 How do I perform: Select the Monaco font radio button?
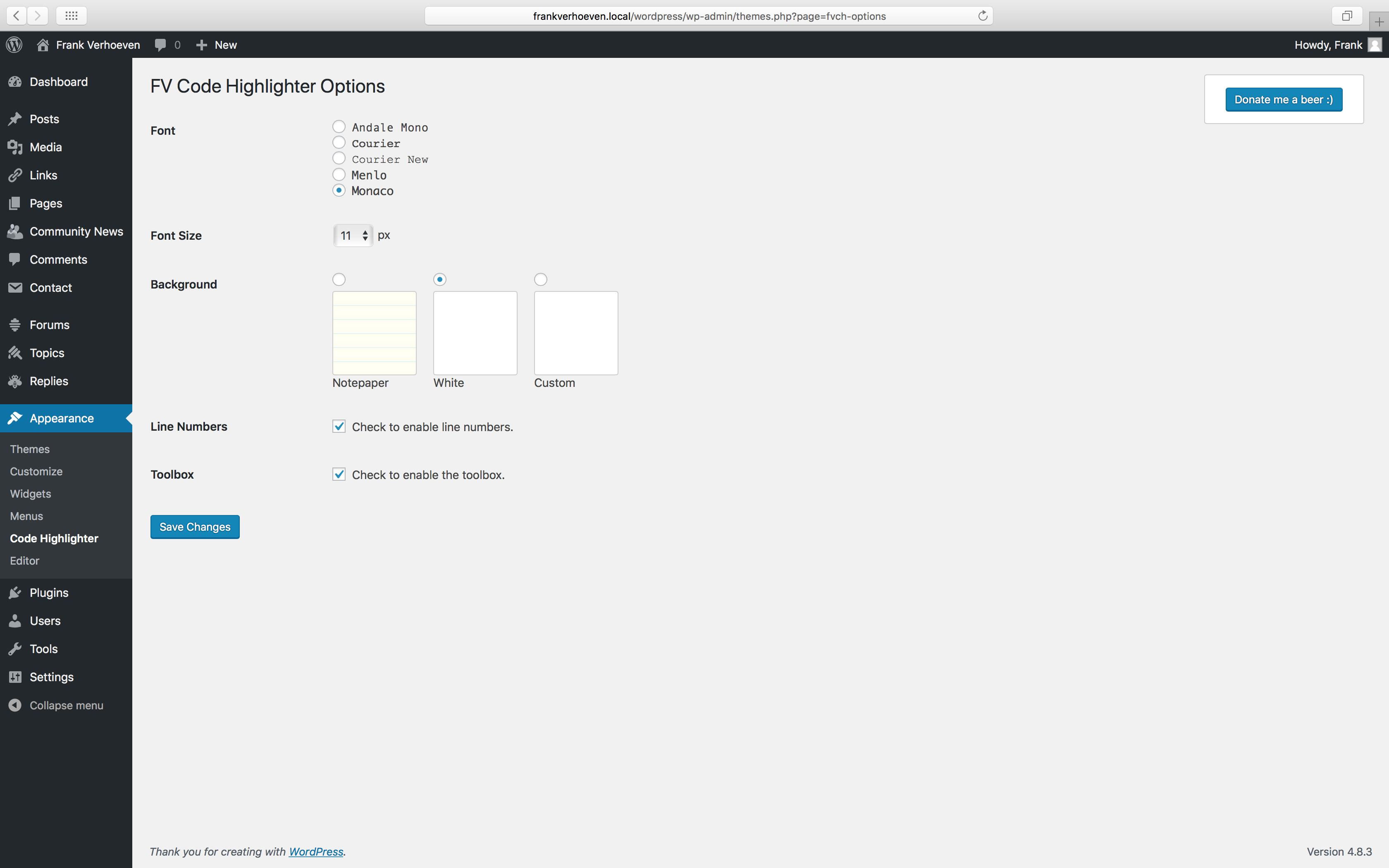(339, 190)
